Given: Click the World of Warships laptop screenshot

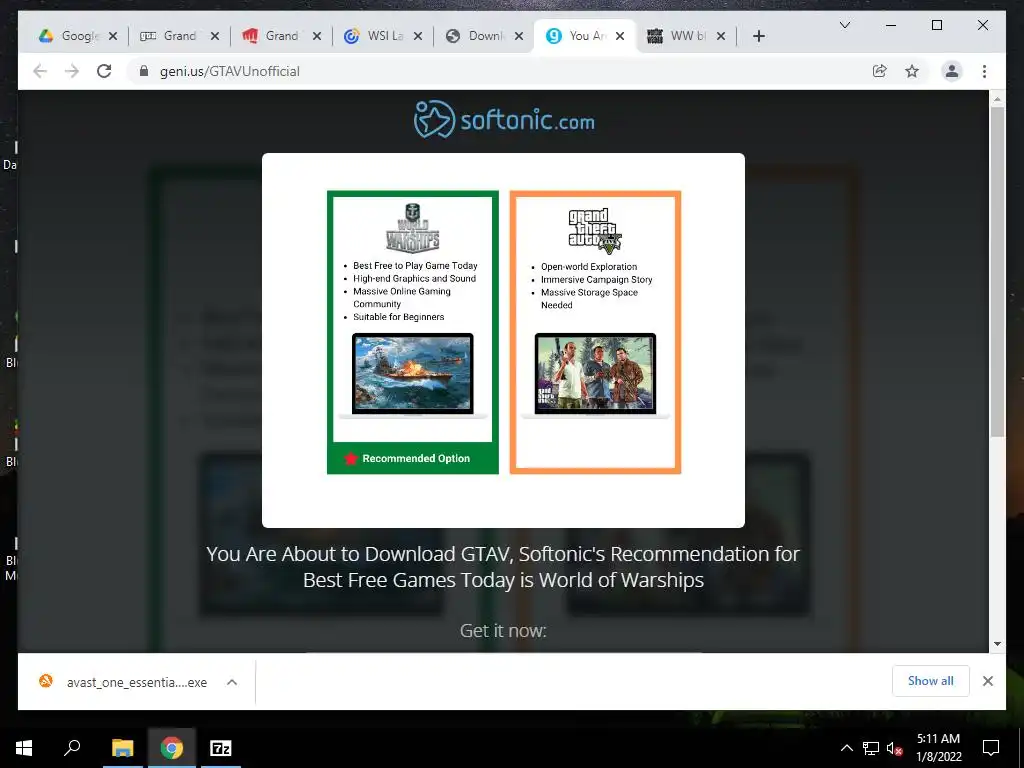Looking at the screenshot, I should 413,374.
